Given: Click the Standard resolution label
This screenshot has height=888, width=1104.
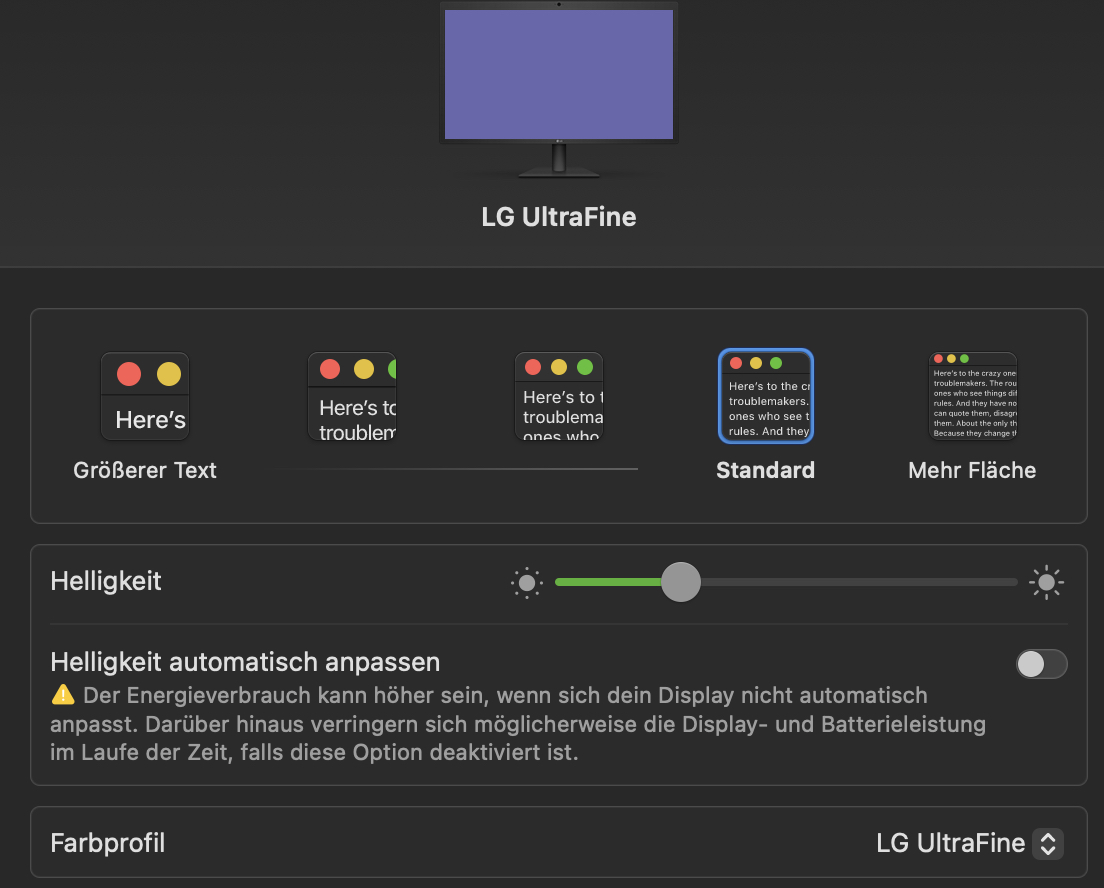Looking at the screenshot, I should coord(765,470).
